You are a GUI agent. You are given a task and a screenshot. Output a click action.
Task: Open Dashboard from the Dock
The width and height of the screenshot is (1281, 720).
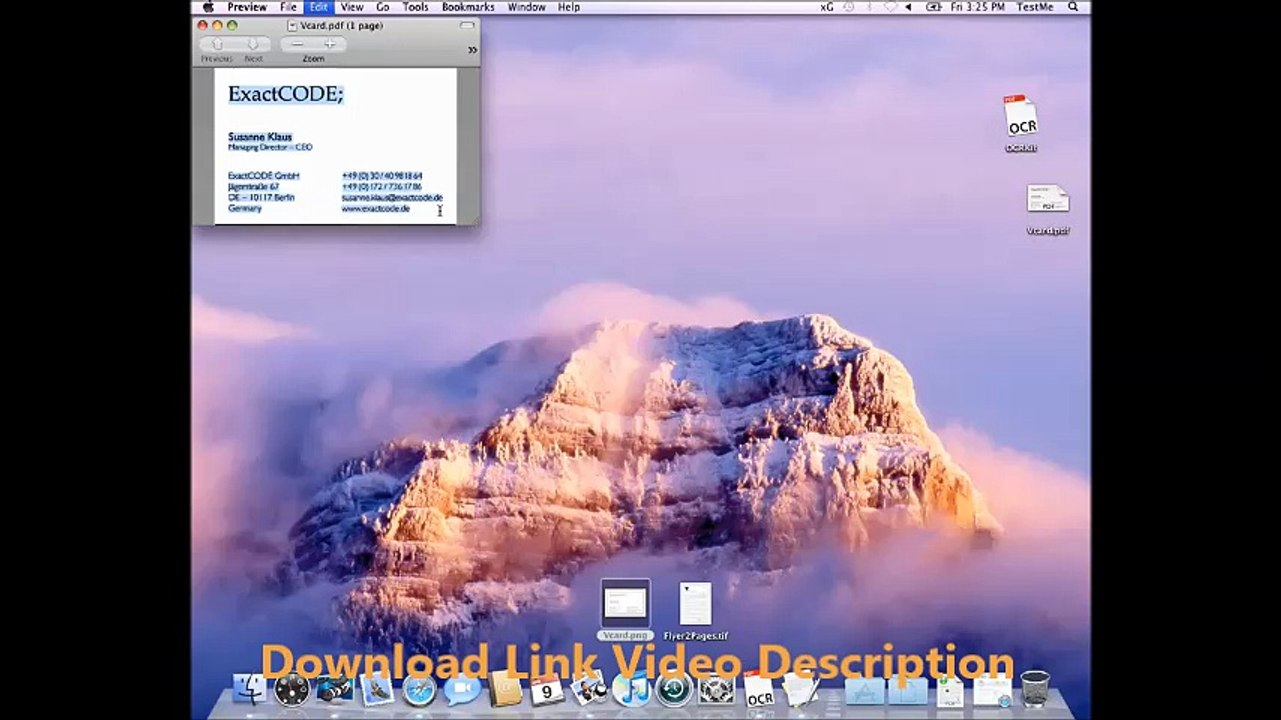point(292,689)
